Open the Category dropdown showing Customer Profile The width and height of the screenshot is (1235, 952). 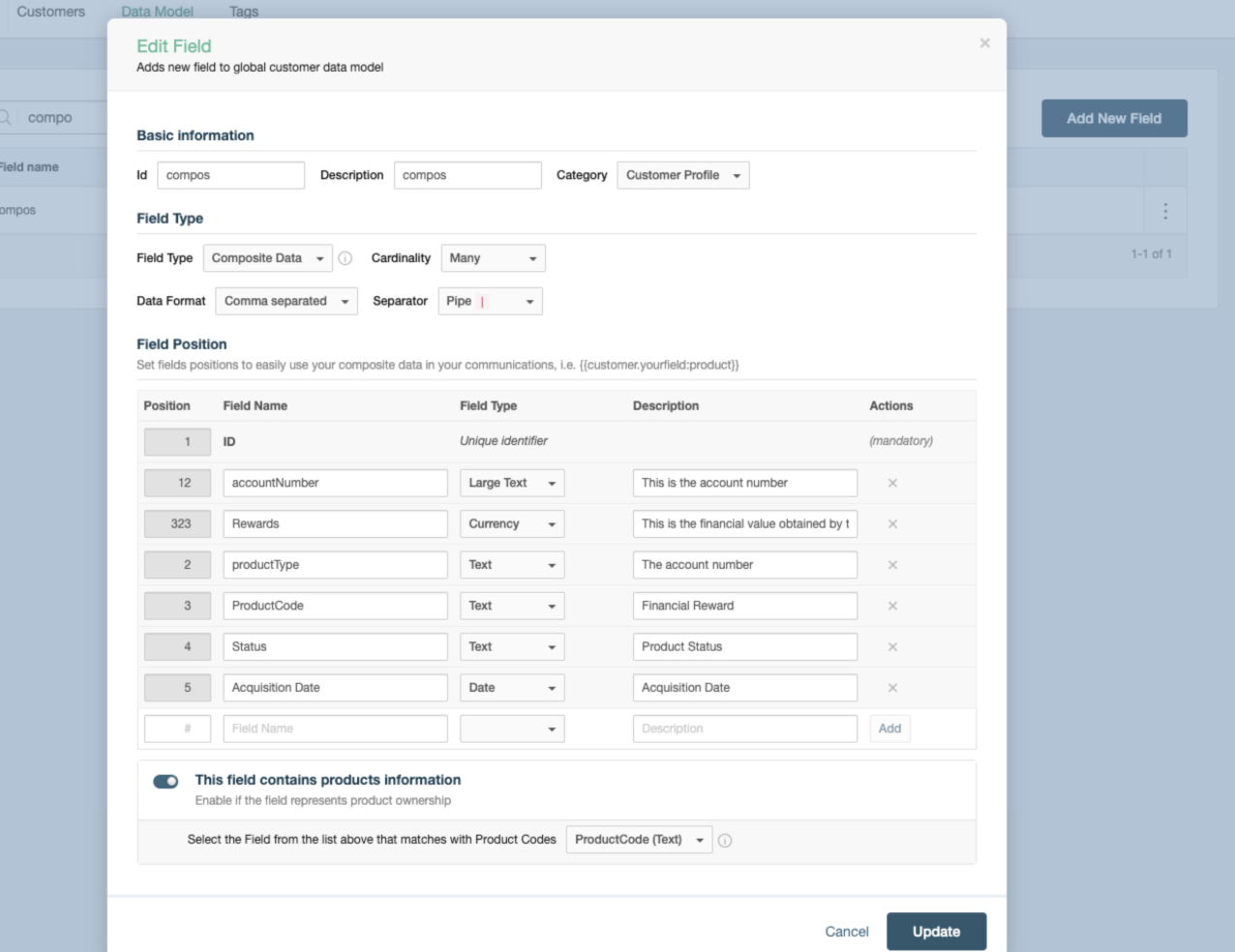[682, 175]
